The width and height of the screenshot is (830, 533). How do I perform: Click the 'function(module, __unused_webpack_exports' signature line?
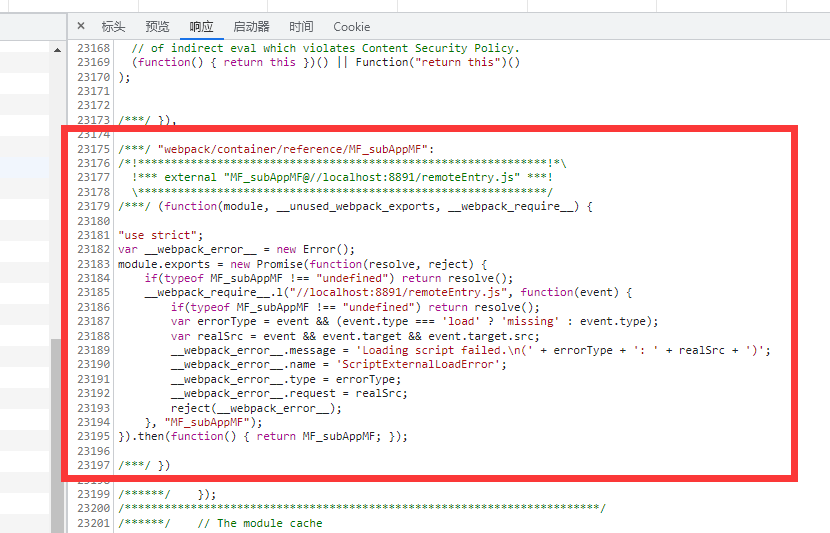tap(355, 206)
